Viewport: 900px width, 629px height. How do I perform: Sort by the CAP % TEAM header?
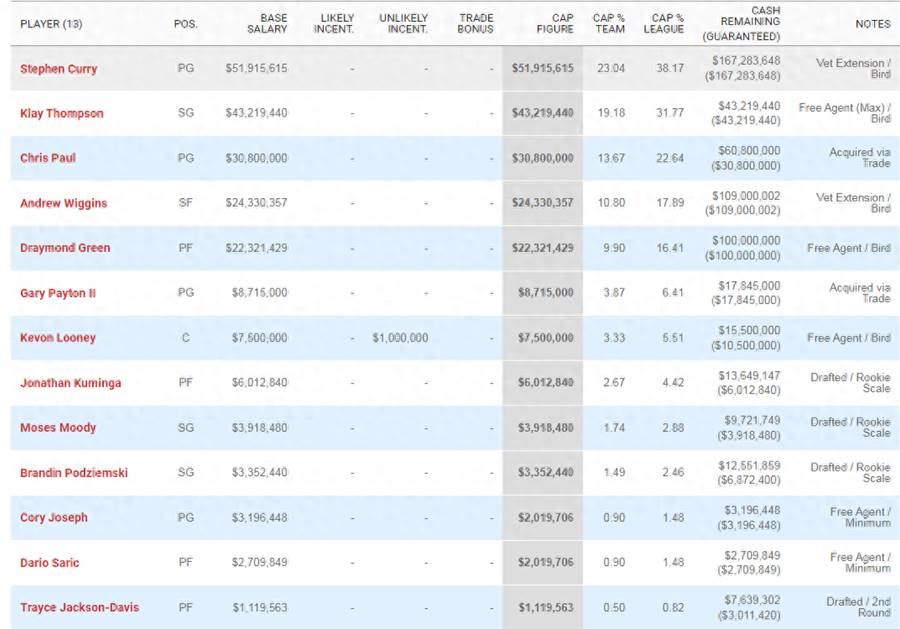(609, 24)
